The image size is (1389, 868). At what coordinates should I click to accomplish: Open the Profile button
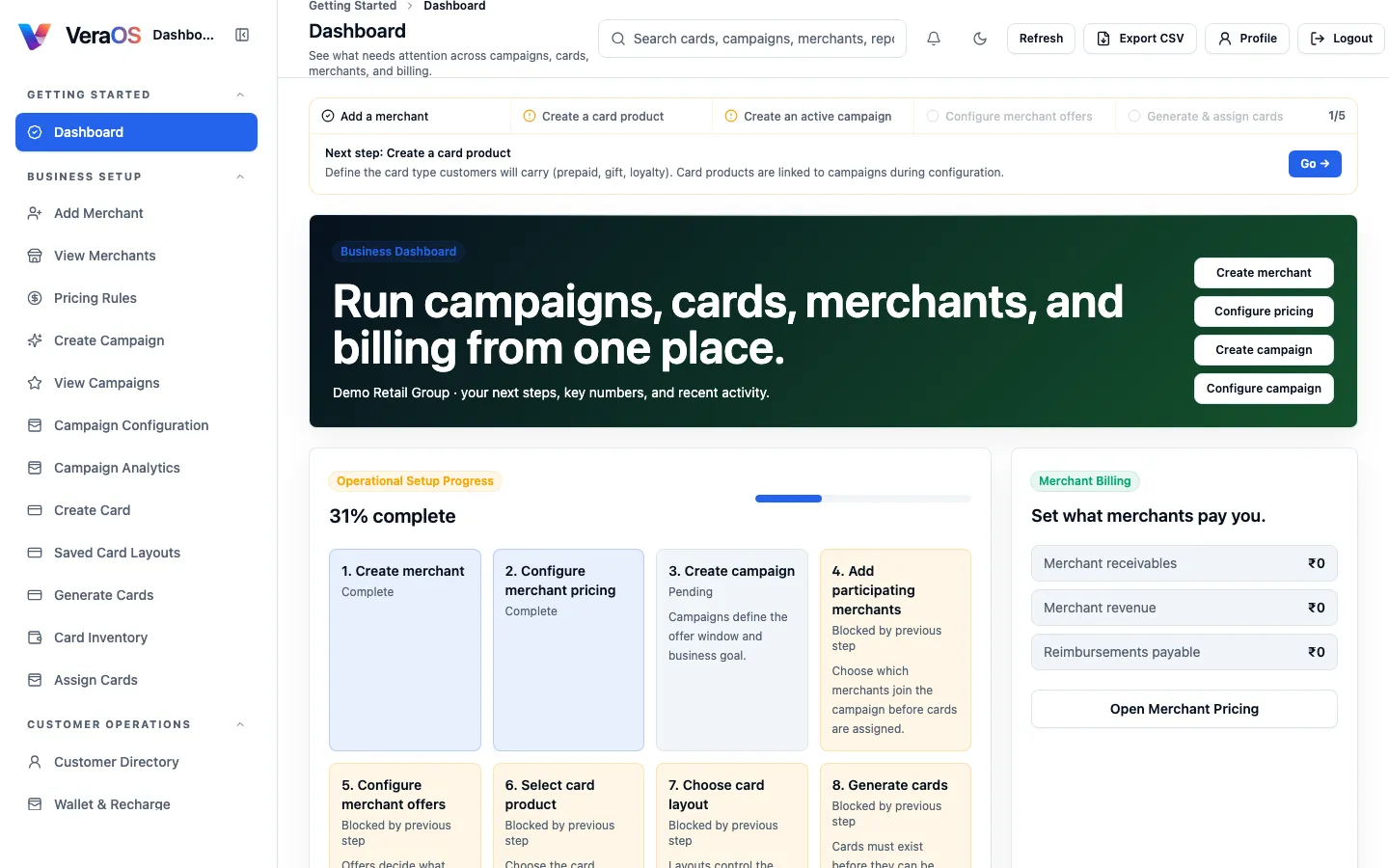(1247, 39)
